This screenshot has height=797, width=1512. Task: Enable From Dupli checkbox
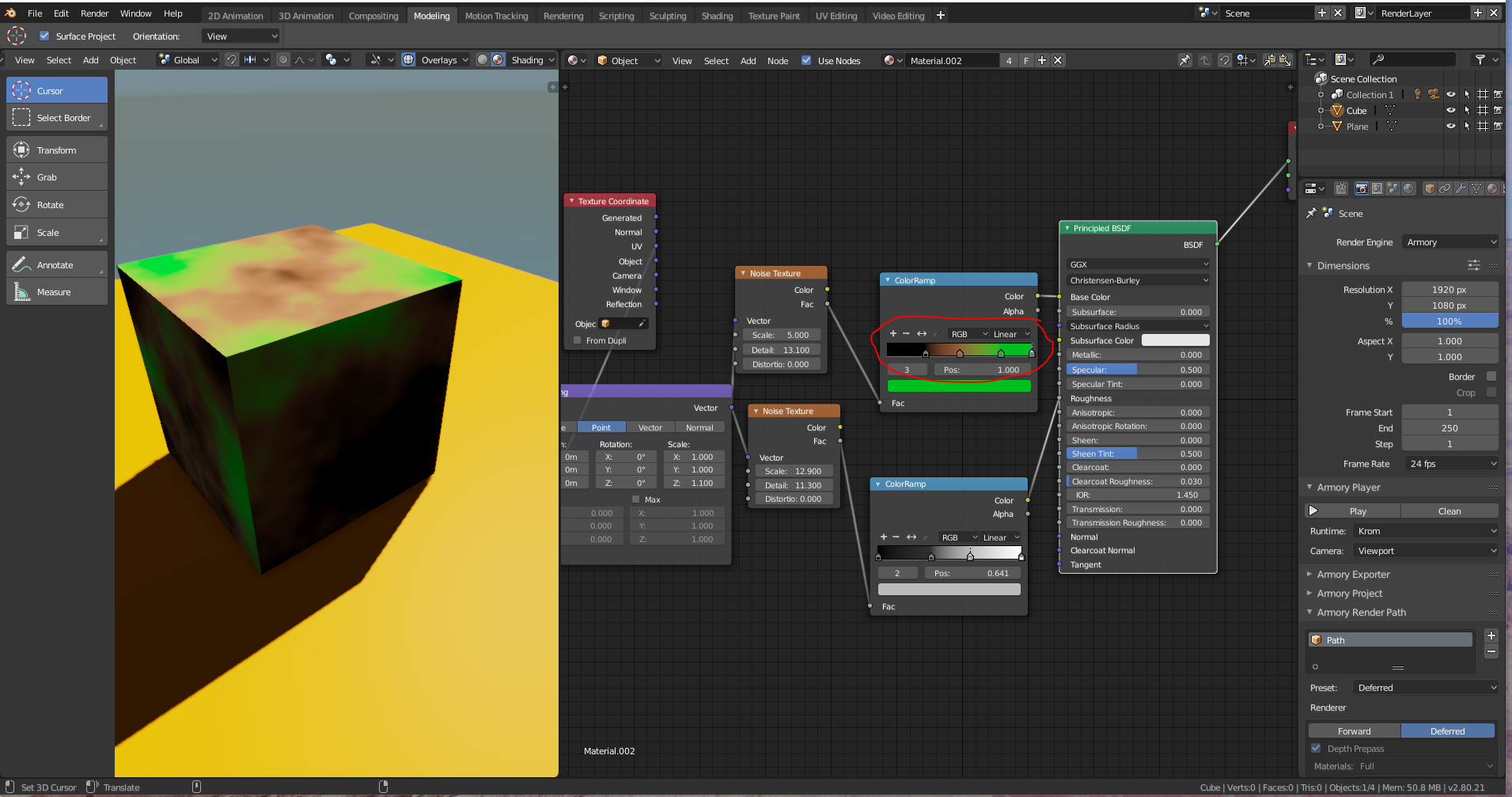click(x=578, y=340)
